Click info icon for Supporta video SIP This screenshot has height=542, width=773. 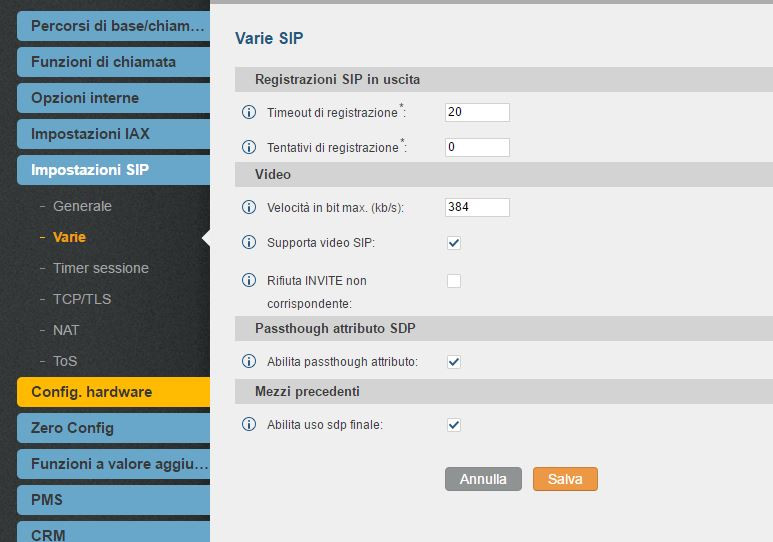pyautogui.click(x=249, y=242)
